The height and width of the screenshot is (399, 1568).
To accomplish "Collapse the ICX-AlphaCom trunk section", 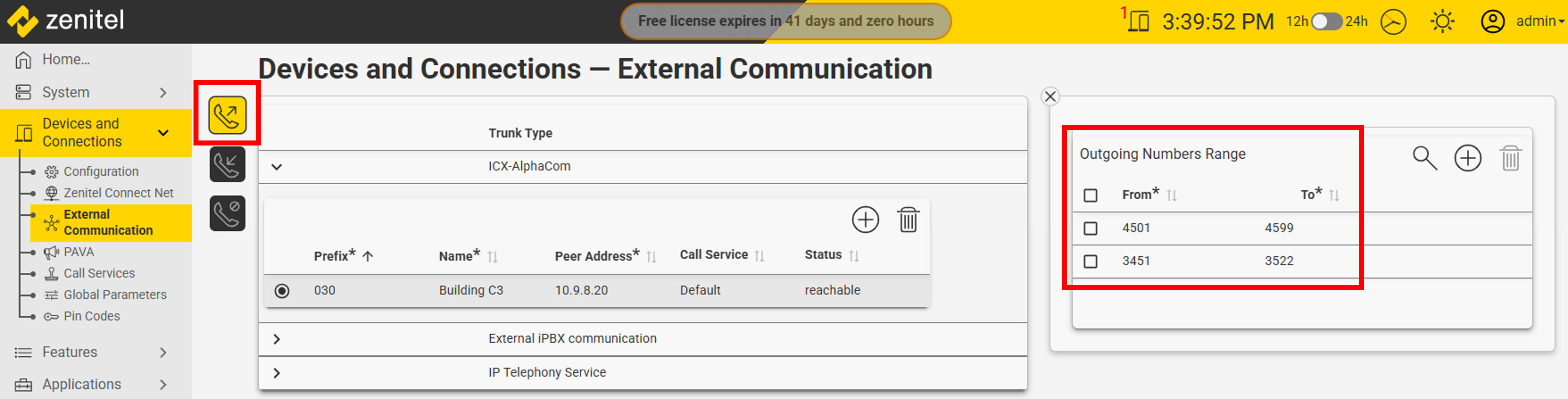I will [277, 167].
